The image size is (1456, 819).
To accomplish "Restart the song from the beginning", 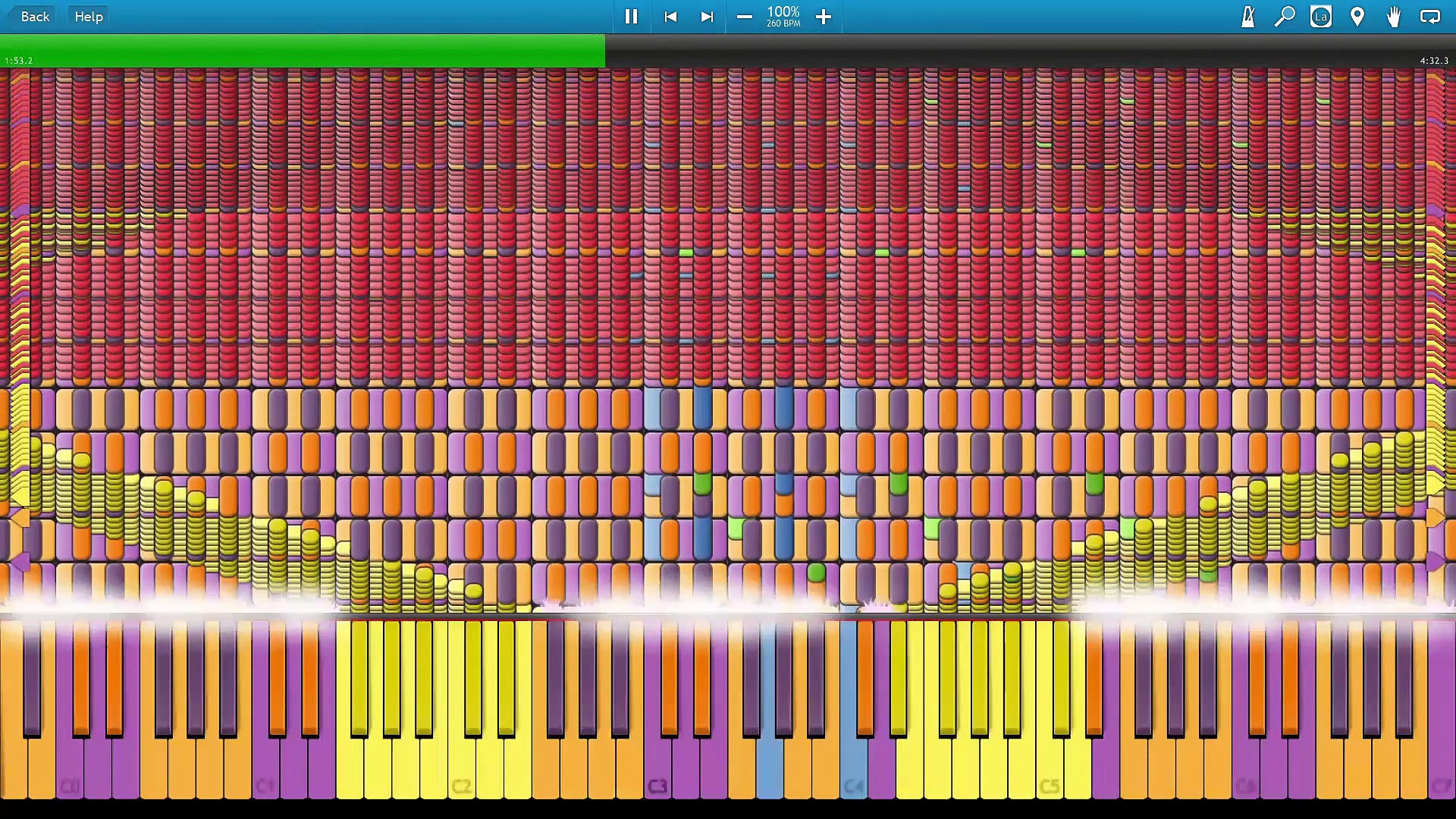I will point(670,16).
